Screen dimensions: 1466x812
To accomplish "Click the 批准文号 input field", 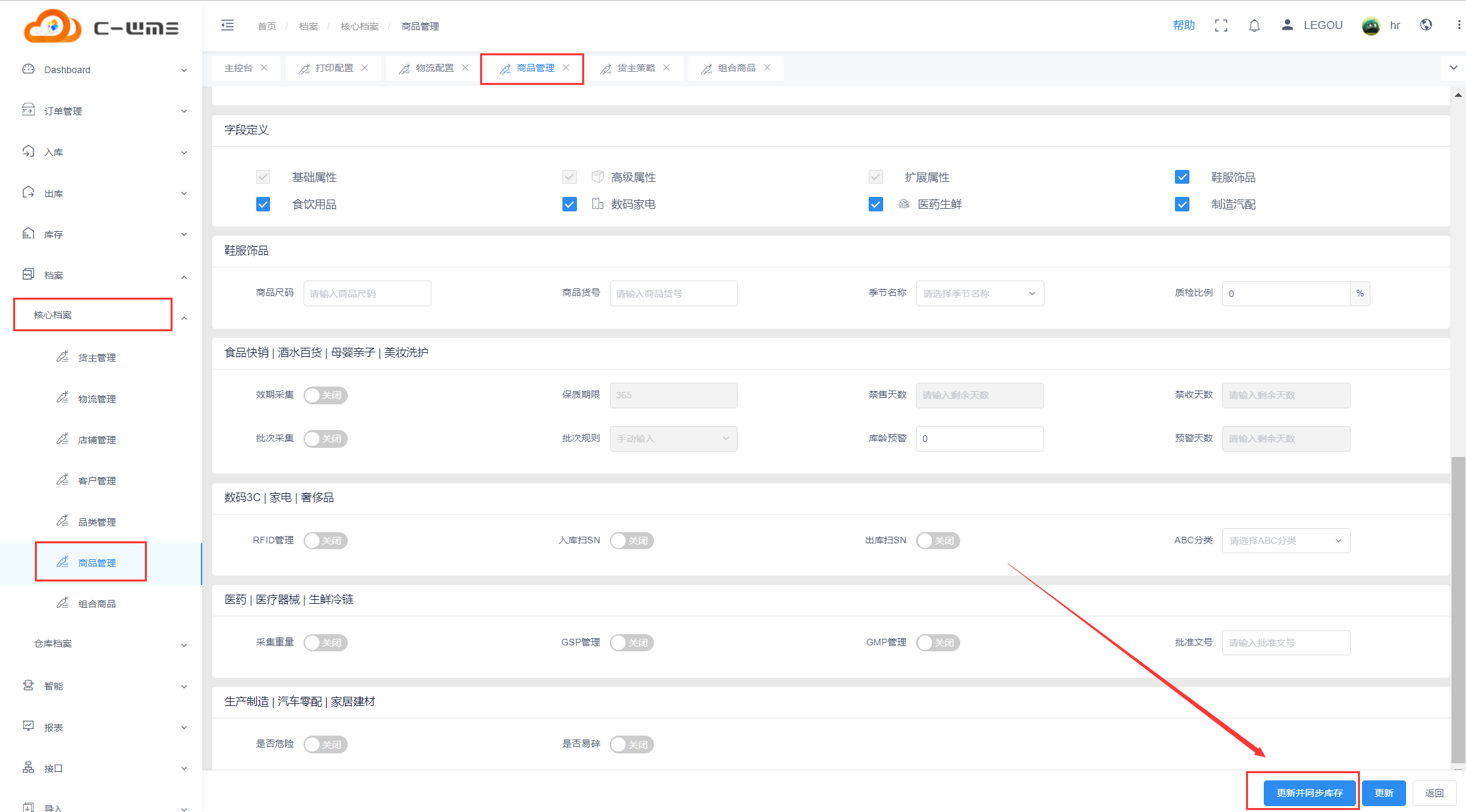I will tap(1286, 643).
